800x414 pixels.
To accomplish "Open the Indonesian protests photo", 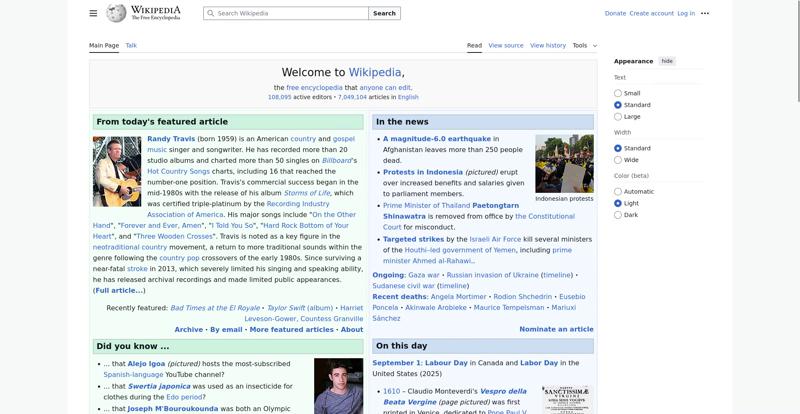I will (564, 163).
